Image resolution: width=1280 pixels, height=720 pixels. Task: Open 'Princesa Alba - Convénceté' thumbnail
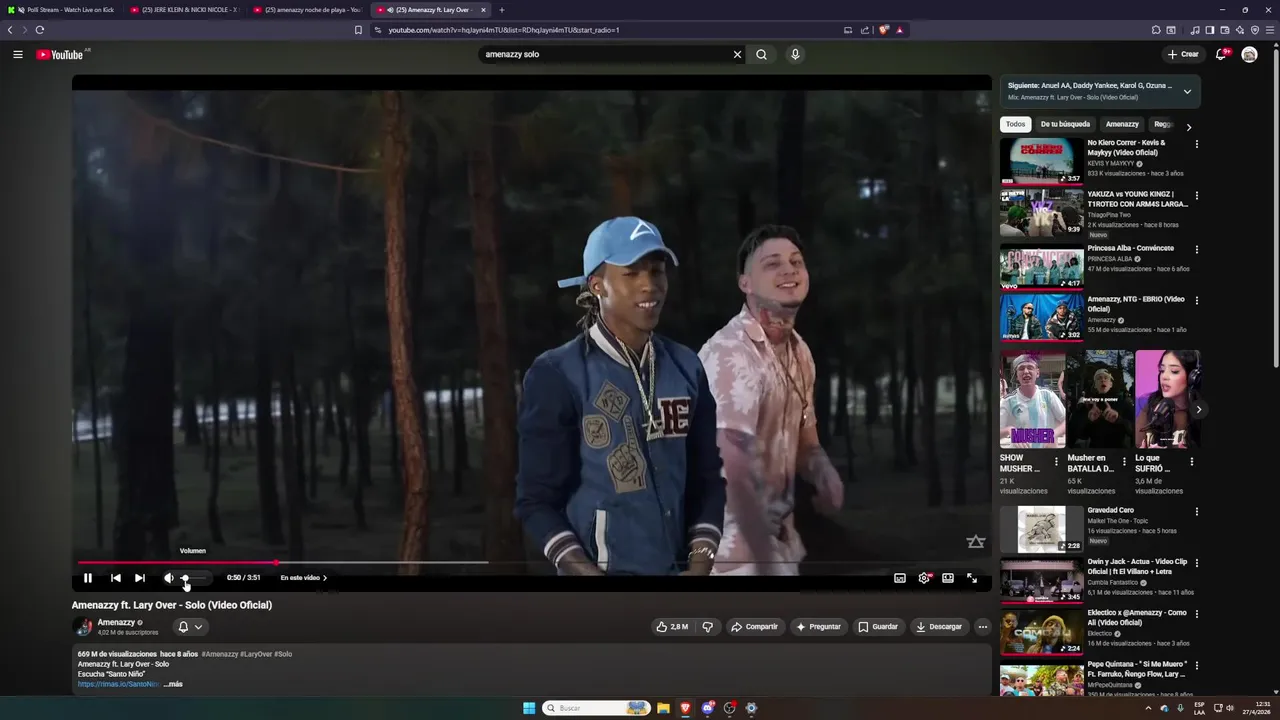pos(1042,265)
